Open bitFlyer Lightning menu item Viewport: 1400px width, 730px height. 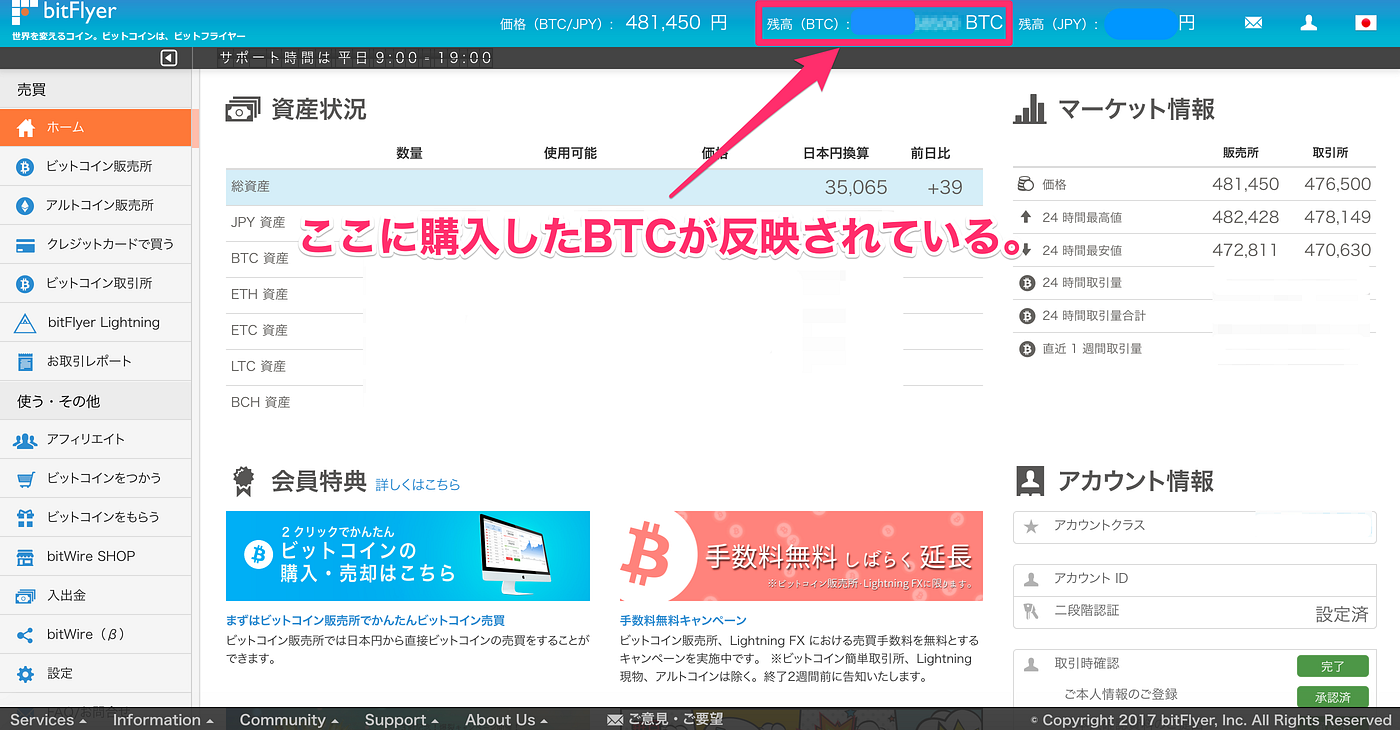[95, 322]
